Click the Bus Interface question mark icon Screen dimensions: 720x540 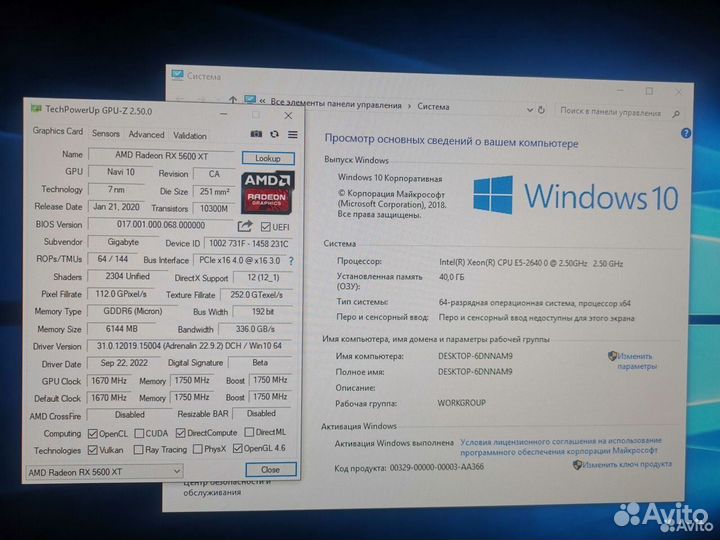291,259
